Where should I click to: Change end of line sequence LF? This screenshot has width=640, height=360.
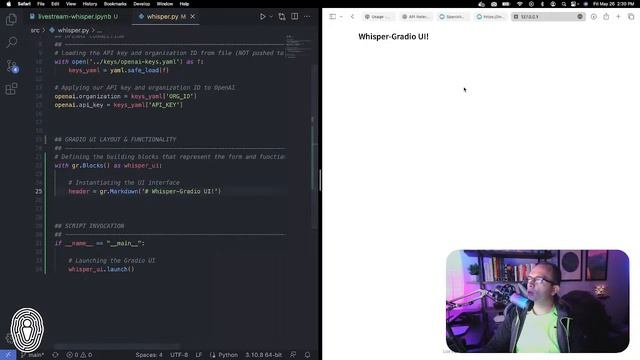tap(198, 355)
